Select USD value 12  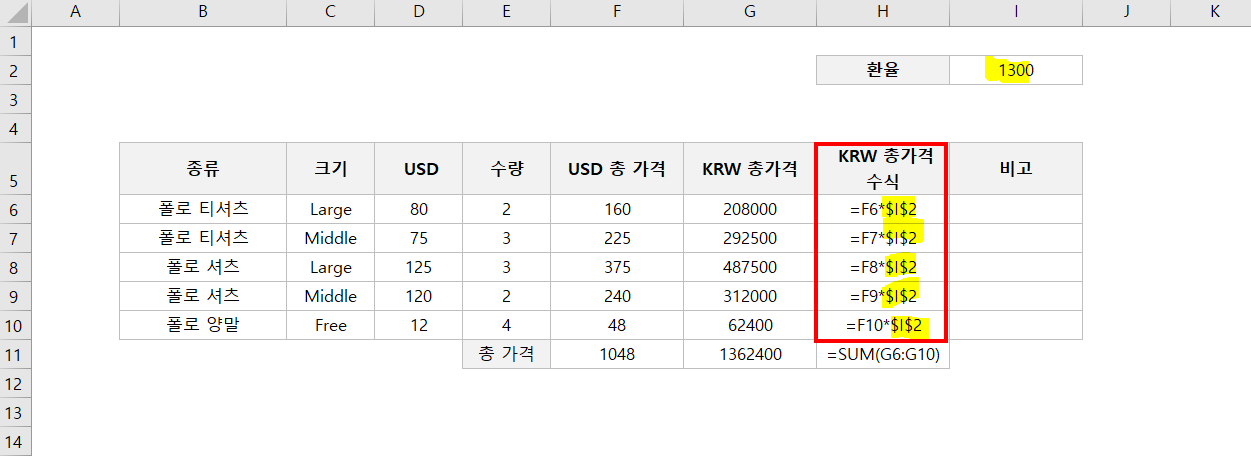pos(420,325)
